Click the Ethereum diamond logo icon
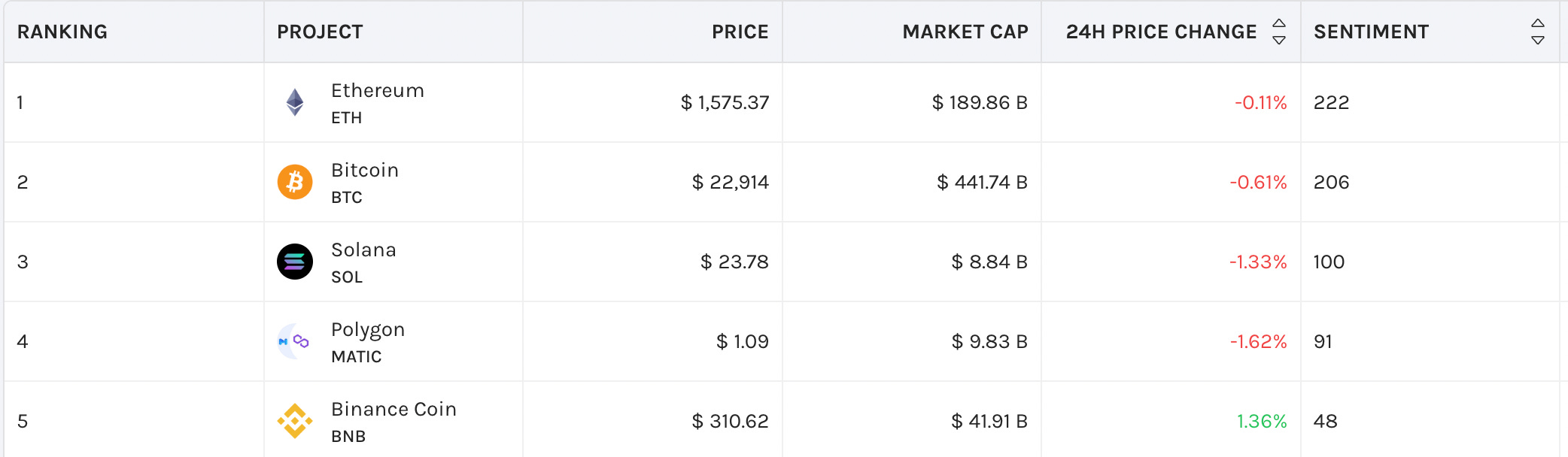 (295, 102)
